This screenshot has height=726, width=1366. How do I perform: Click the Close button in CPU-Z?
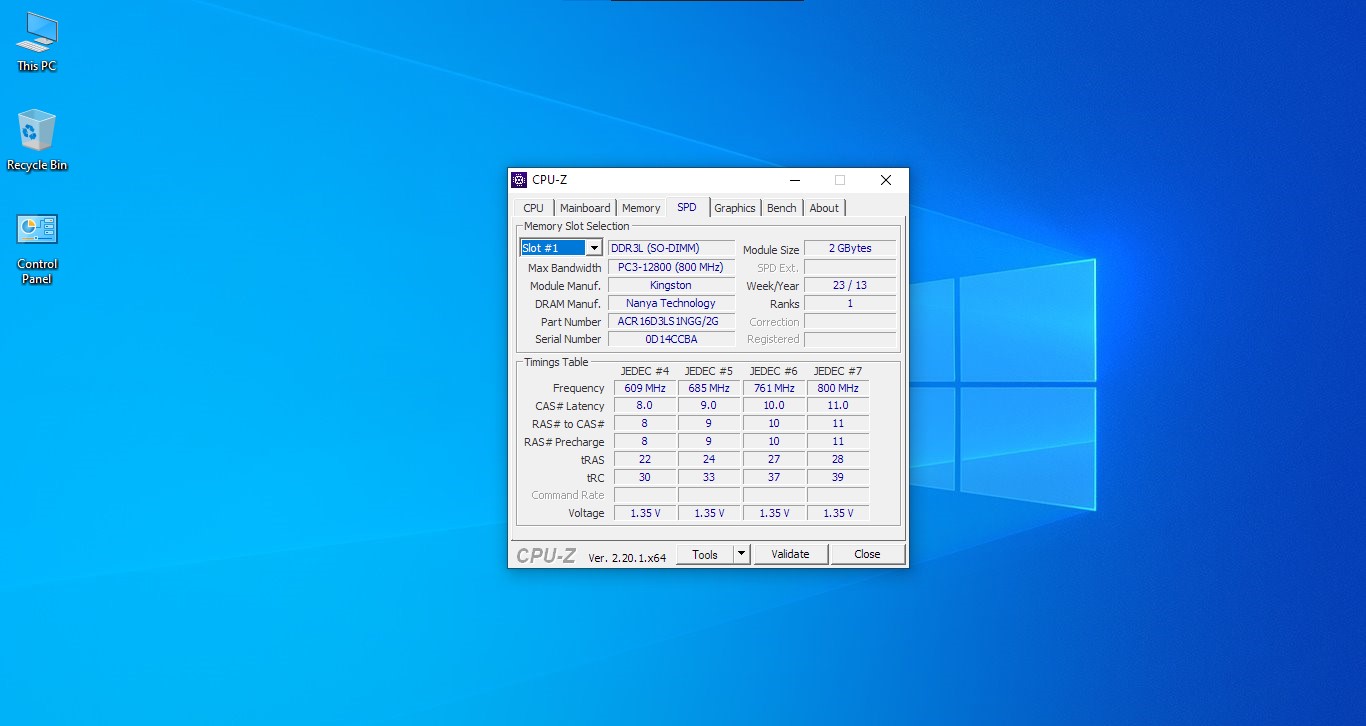[867, 554]
